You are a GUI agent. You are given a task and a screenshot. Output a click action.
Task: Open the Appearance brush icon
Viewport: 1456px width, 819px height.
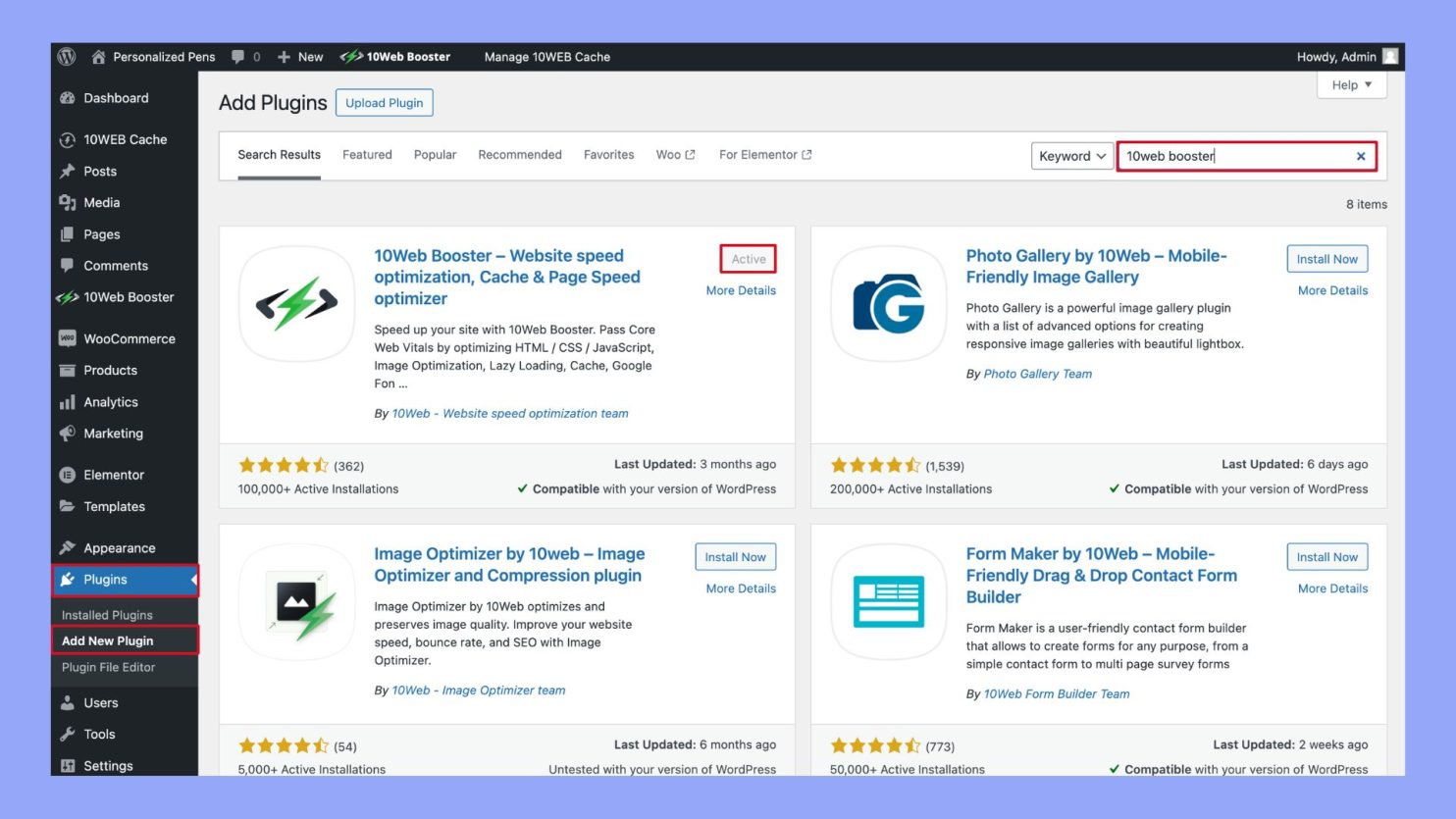click(x=68, y=547)
